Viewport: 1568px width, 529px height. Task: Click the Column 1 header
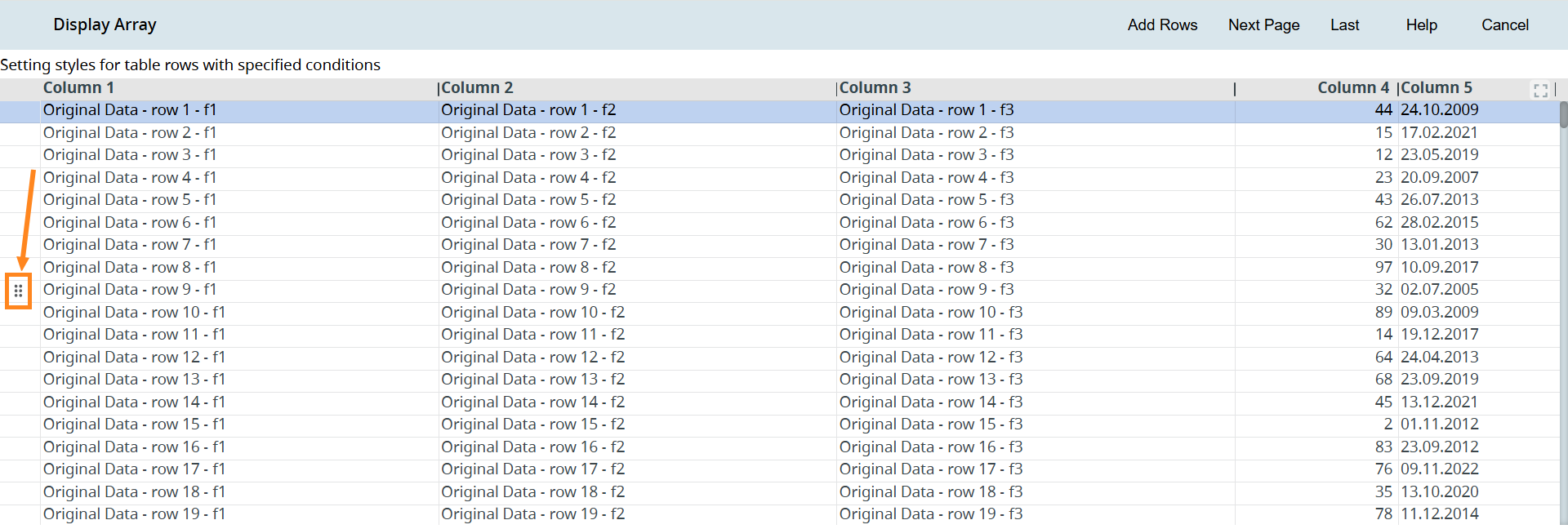coord(78,88)
